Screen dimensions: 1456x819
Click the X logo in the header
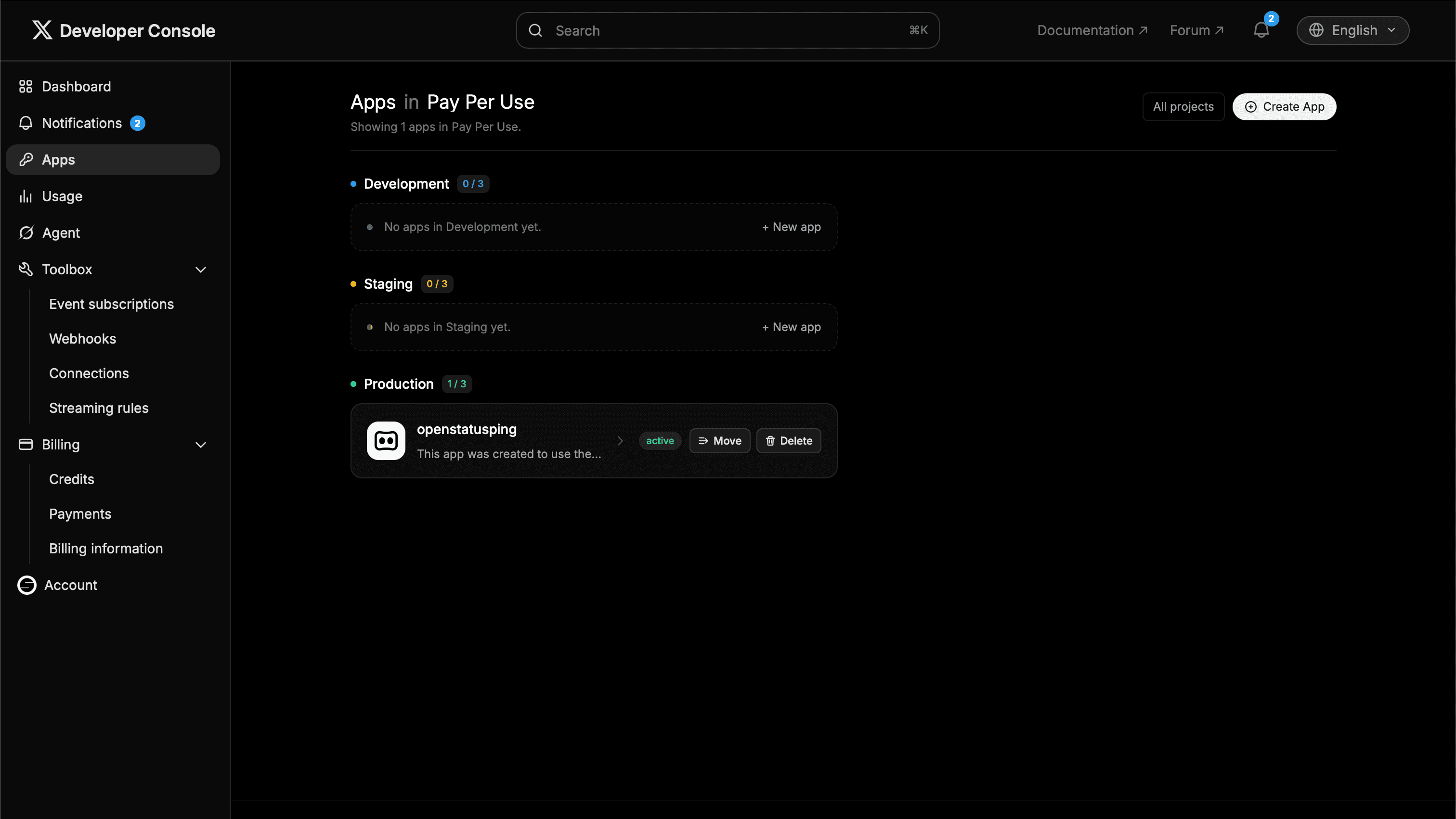coord(42,30)
